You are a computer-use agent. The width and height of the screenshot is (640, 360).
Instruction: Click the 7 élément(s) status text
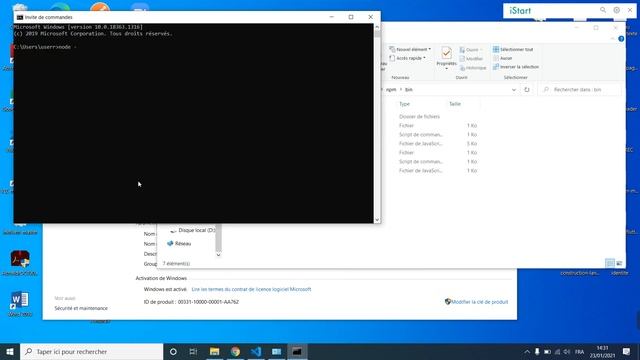click(x=176, y=264)
